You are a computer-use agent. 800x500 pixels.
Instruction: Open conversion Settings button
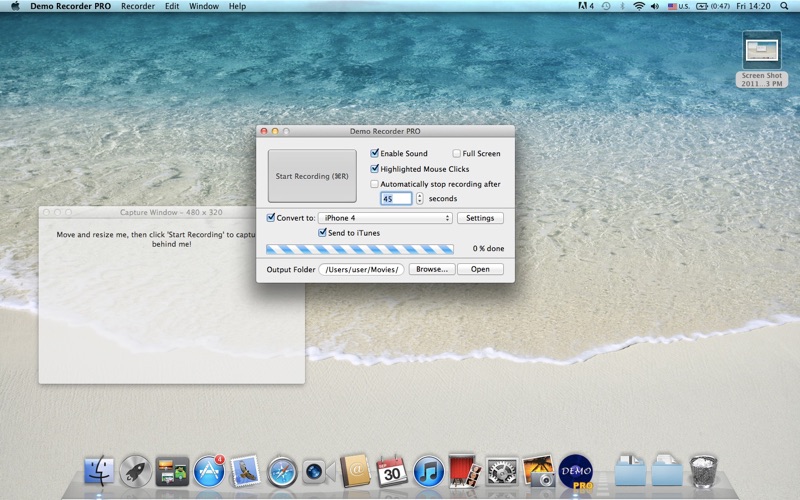point(480,218)
